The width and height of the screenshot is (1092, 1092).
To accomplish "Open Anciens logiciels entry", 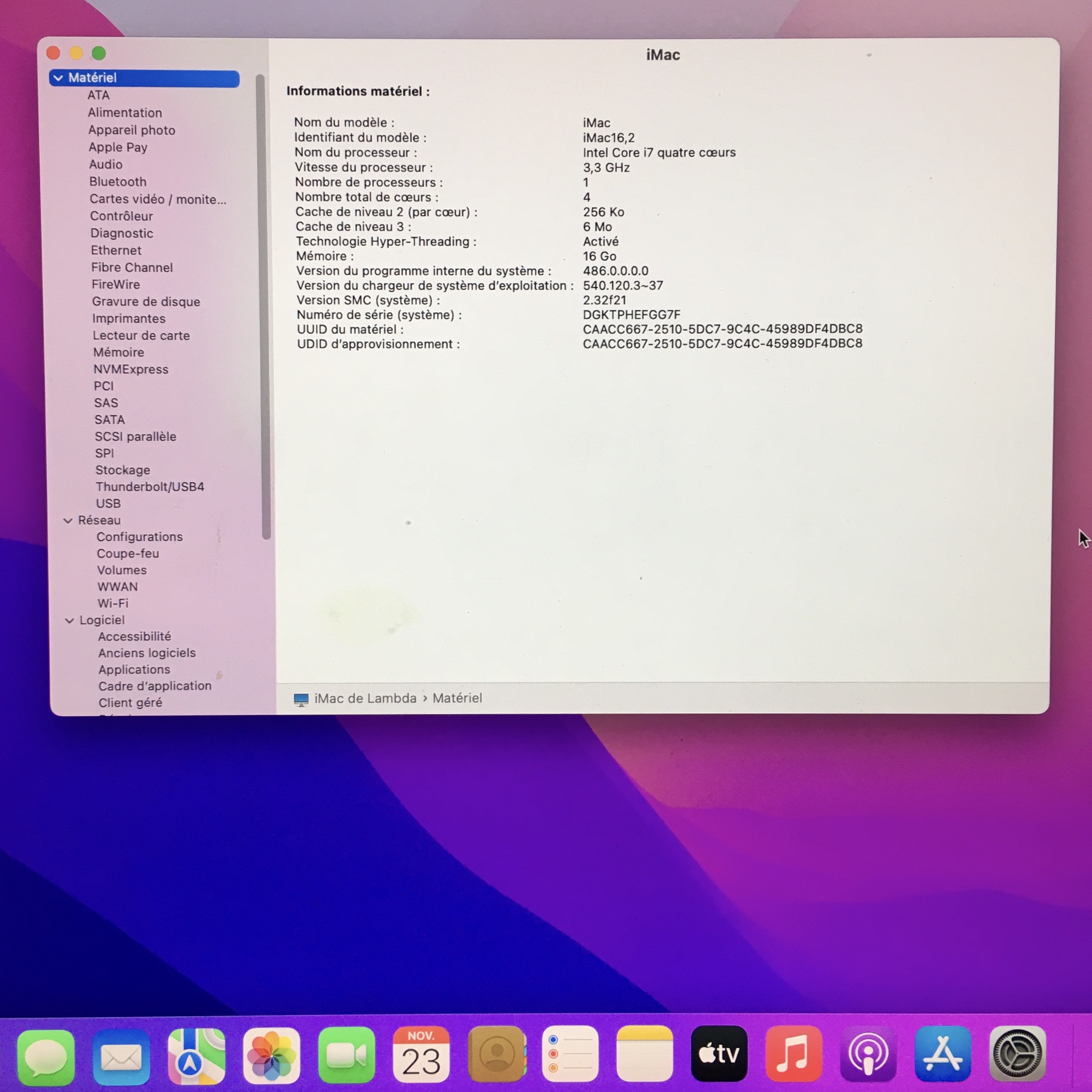I will 147,653.
